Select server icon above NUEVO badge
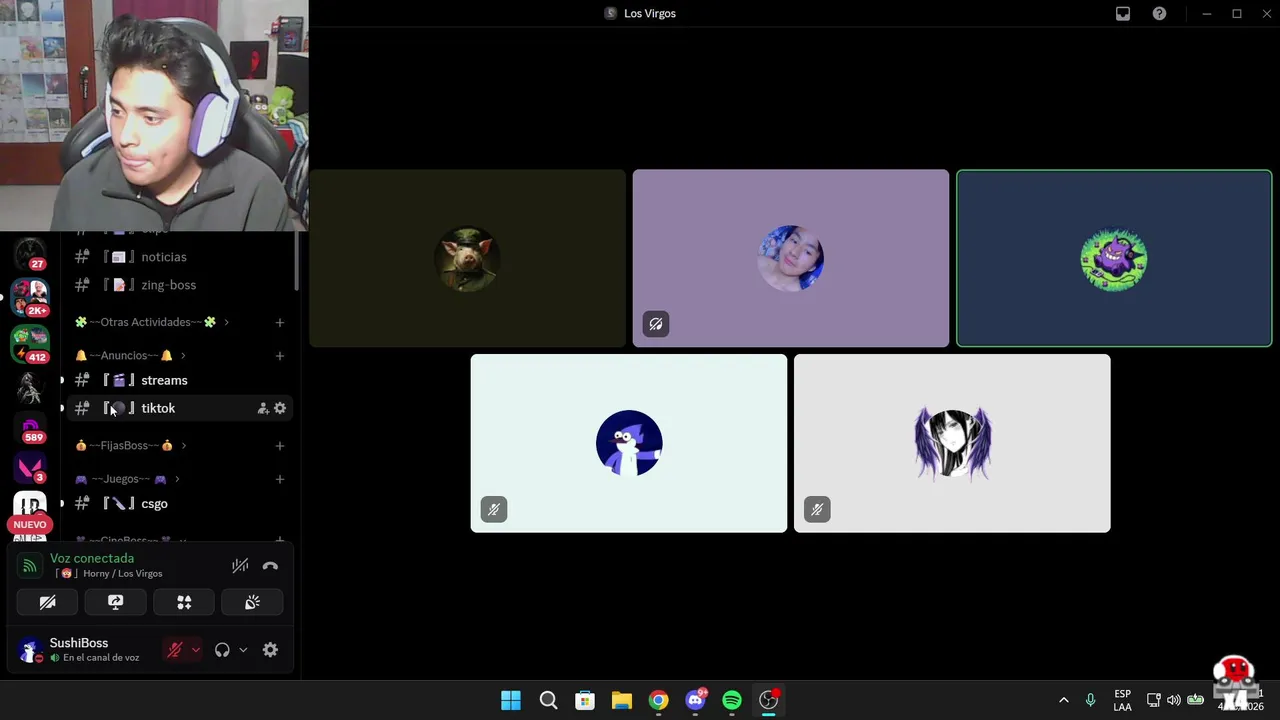 [30, 505]
